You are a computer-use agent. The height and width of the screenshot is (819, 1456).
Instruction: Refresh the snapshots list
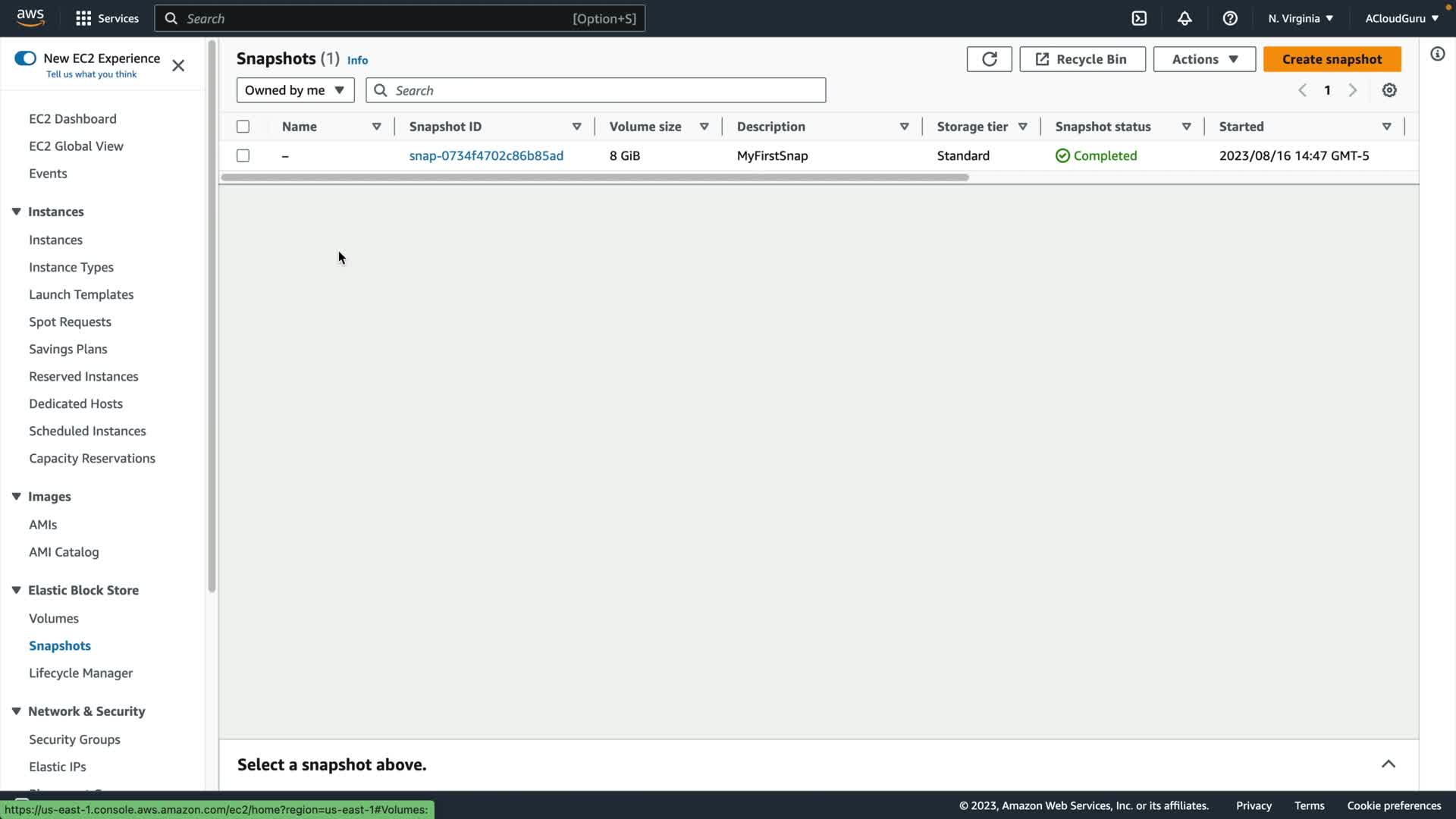[989, 59]
